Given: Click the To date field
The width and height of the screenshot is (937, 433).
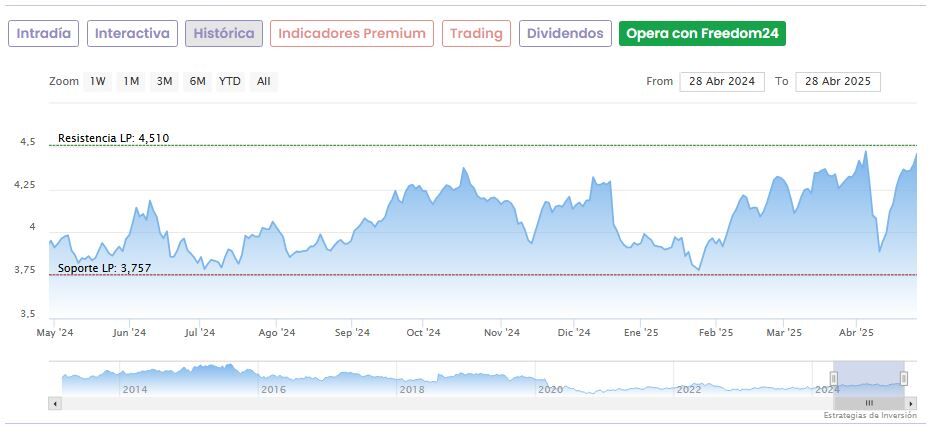Looking at the screenshot, I should point(838,82).
